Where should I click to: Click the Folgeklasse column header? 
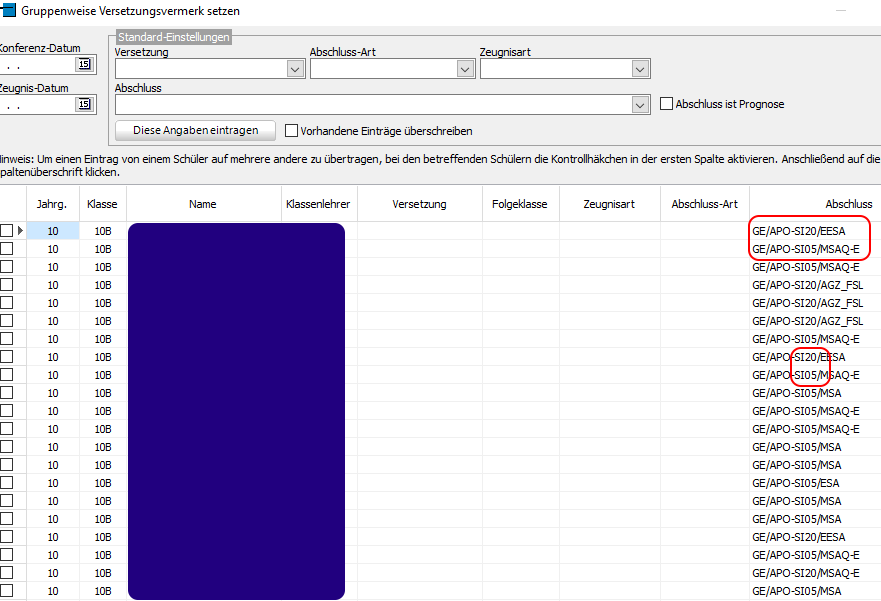point(520,204)
